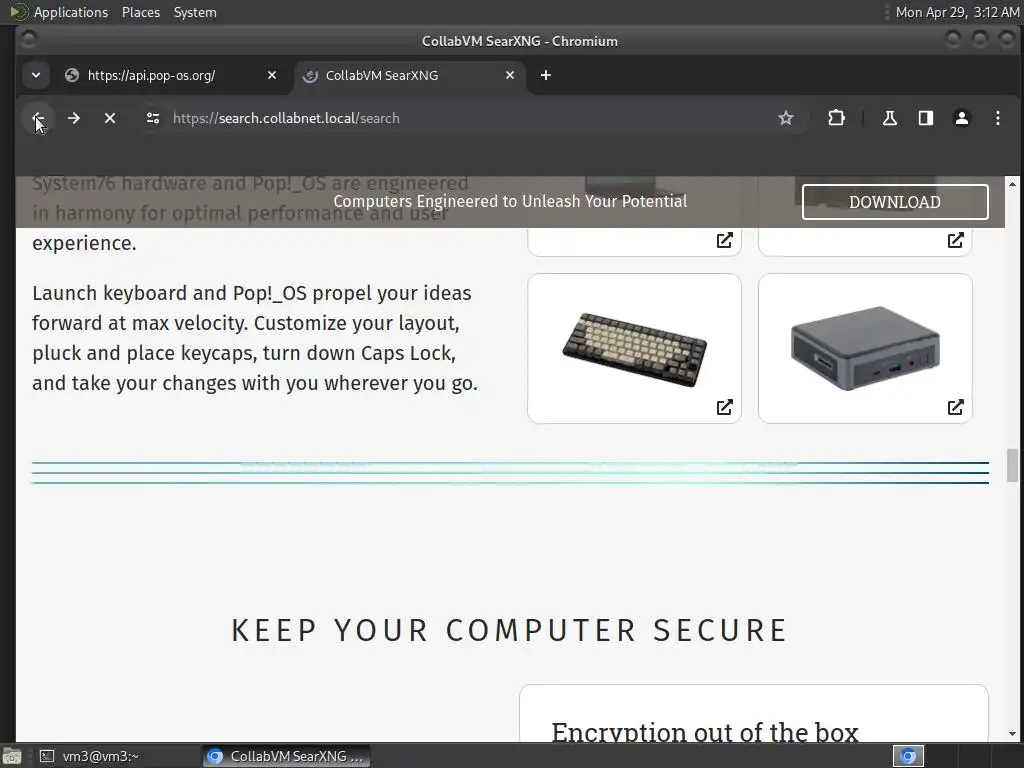Click the page vertical scrollbar thumb
Image resolution: width=1024 pixels, height=768 pixels.
click(x=1012, y=465)
